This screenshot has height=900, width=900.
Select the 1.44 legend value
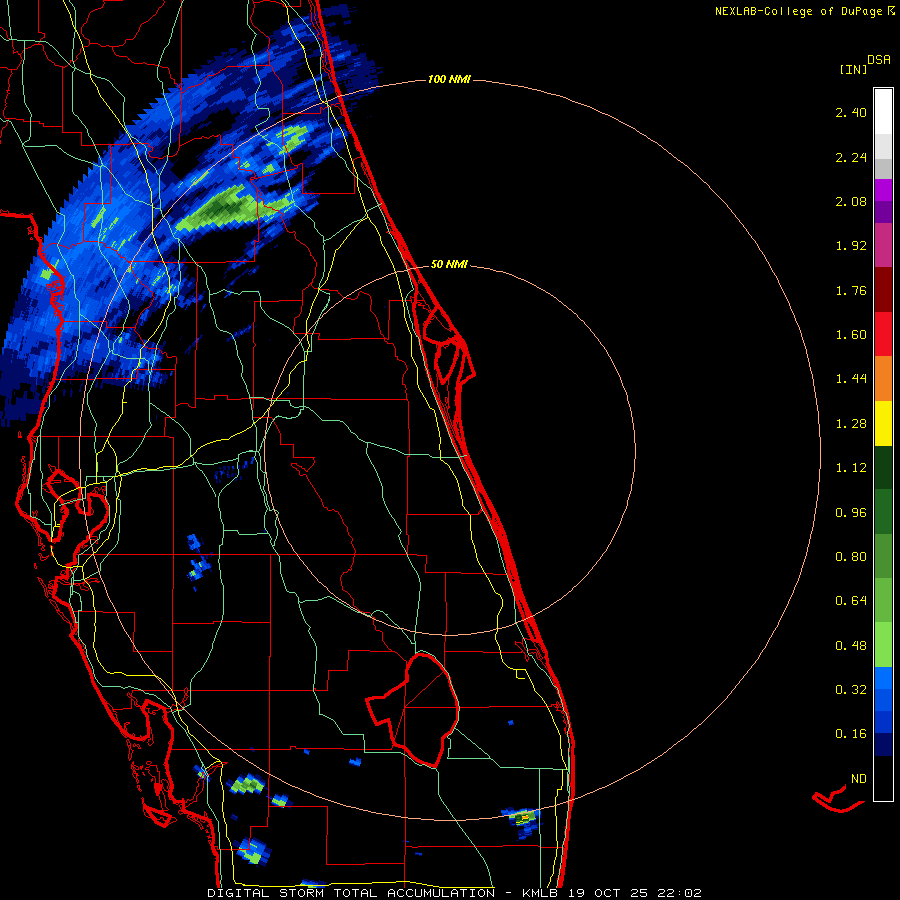(851, 379)
